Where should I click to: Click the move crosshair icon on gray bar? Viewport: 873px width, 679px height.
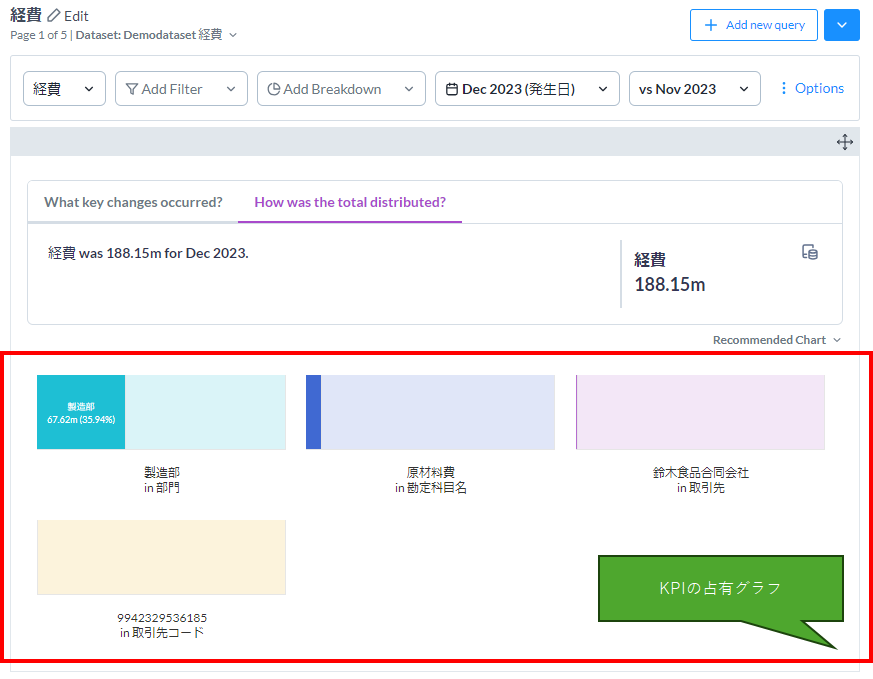(845, 142)
